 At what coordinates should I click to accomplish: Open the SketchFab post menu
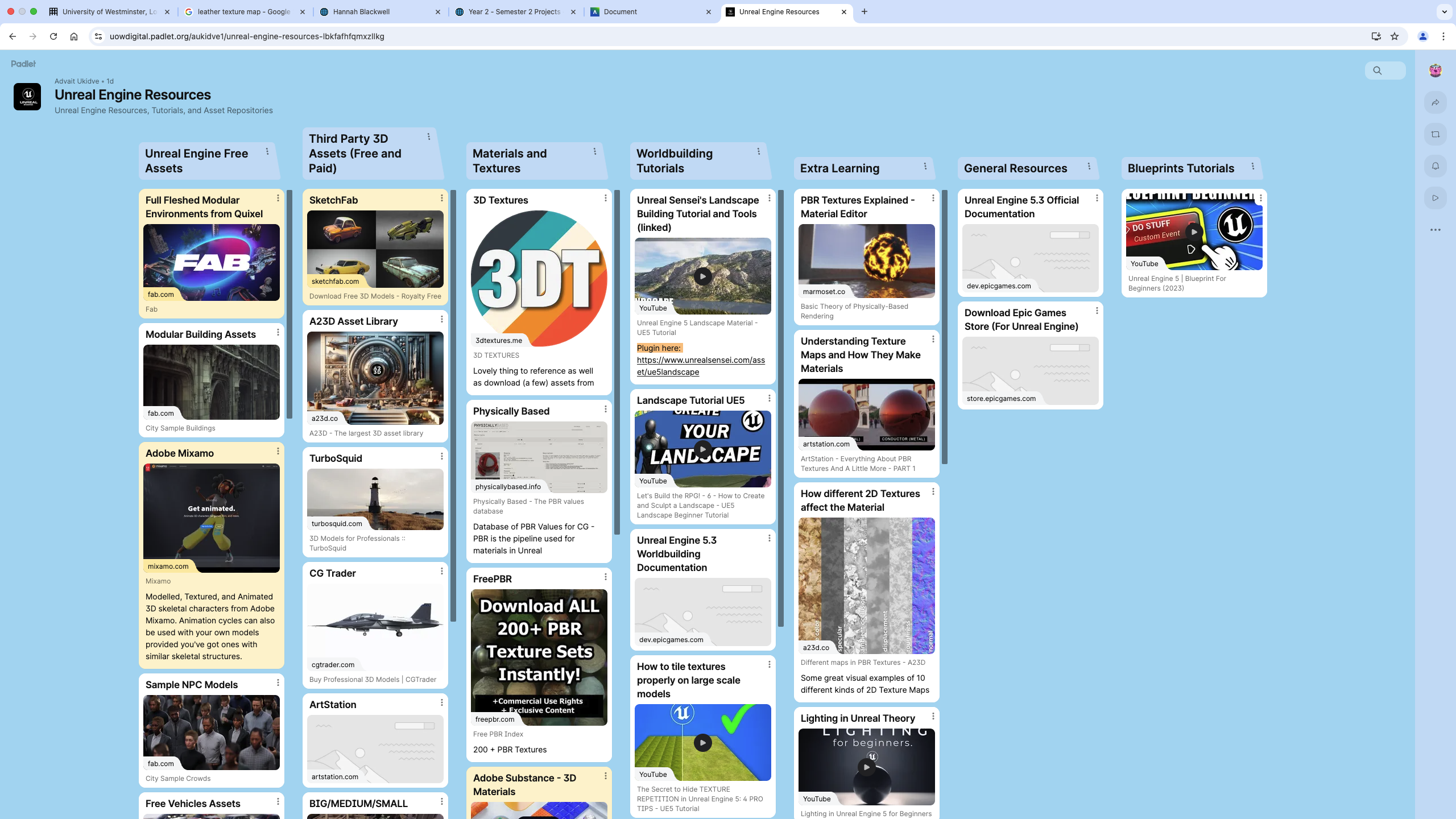(442, 198)
